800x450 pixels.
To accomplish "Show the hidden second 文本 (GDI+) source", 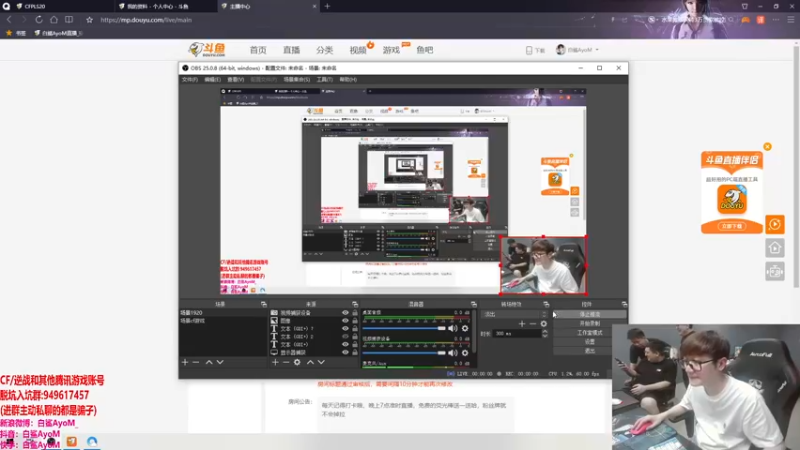I will 345,336.
